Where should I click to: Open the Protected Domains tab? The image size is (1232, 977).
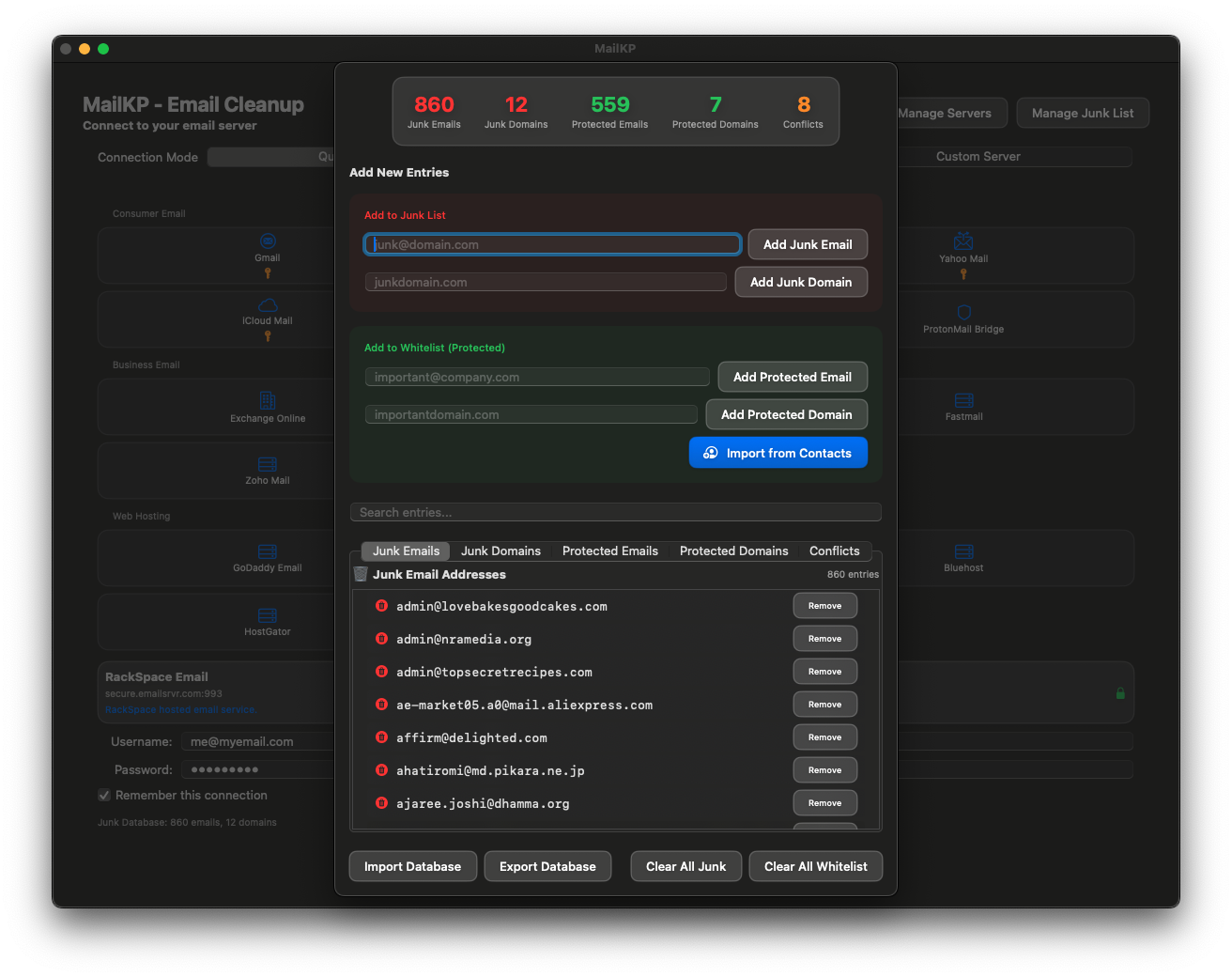point(734,551)
